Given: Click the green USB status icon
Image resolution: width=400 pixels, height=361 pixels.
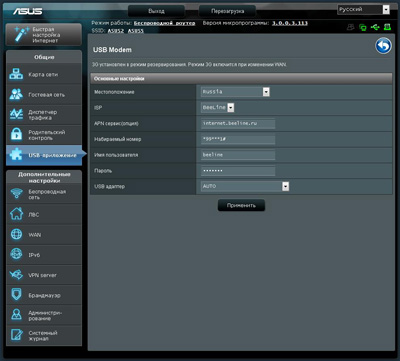Looking at the screenshot, I should (375, 27).
